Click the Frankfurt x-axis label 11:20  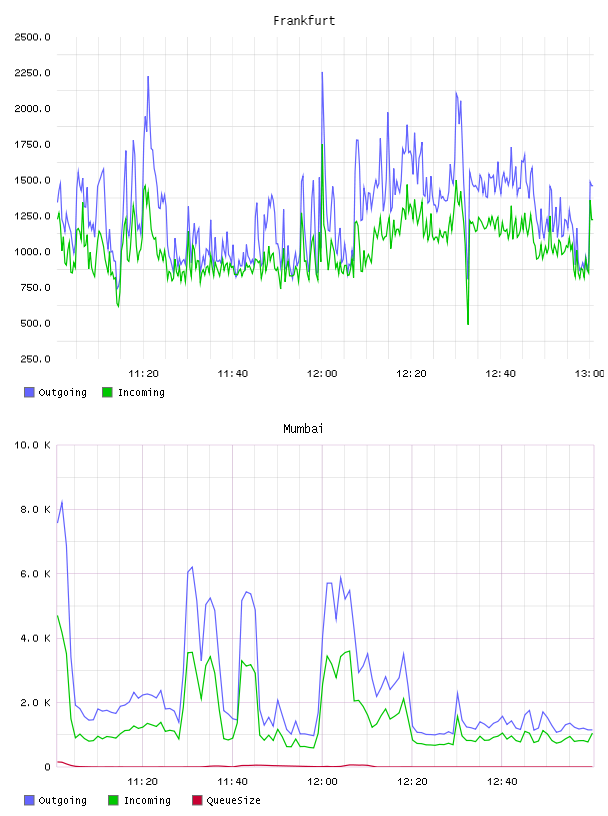click(143, 374)
